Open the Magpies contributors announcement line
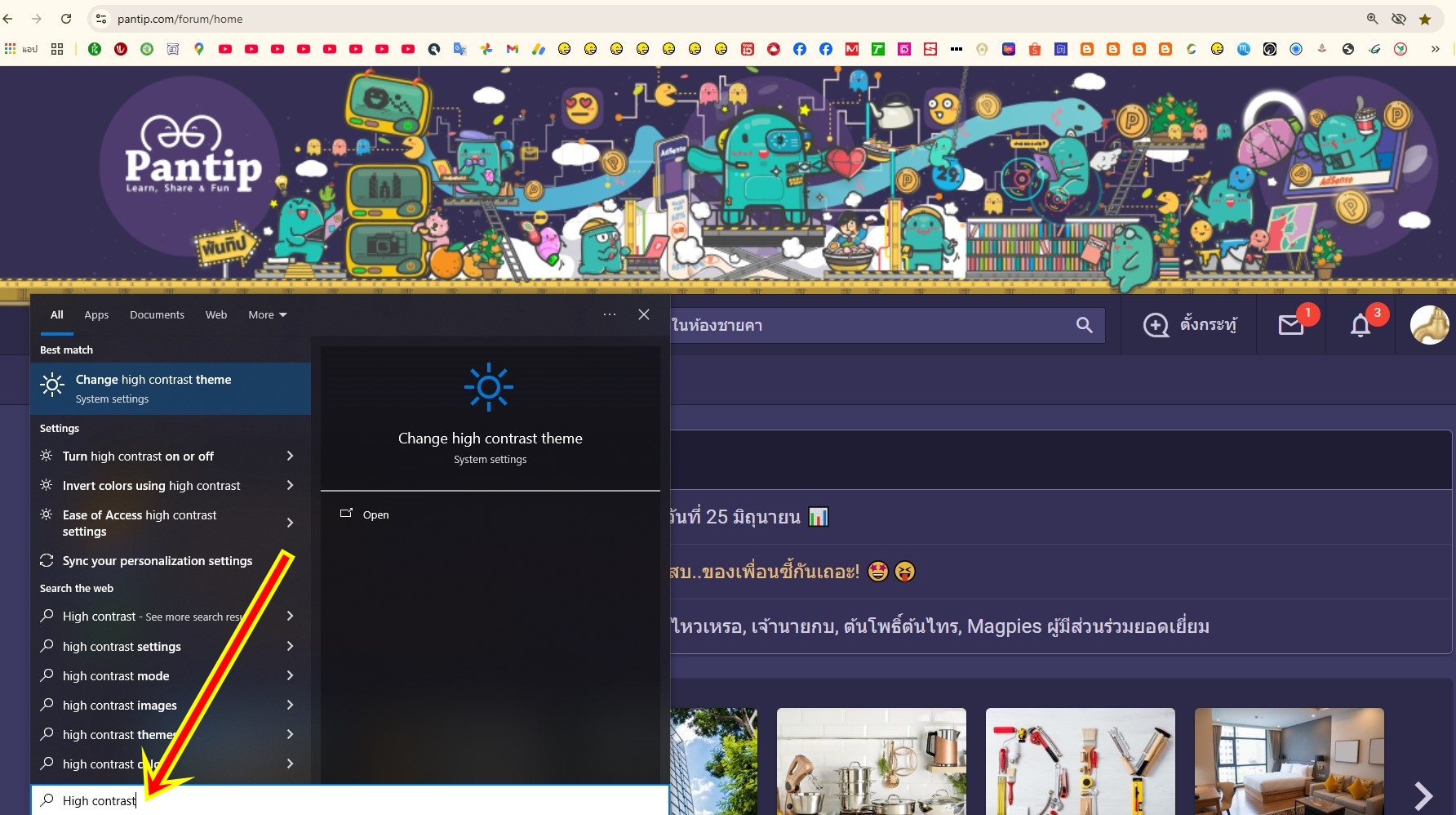 939,626
